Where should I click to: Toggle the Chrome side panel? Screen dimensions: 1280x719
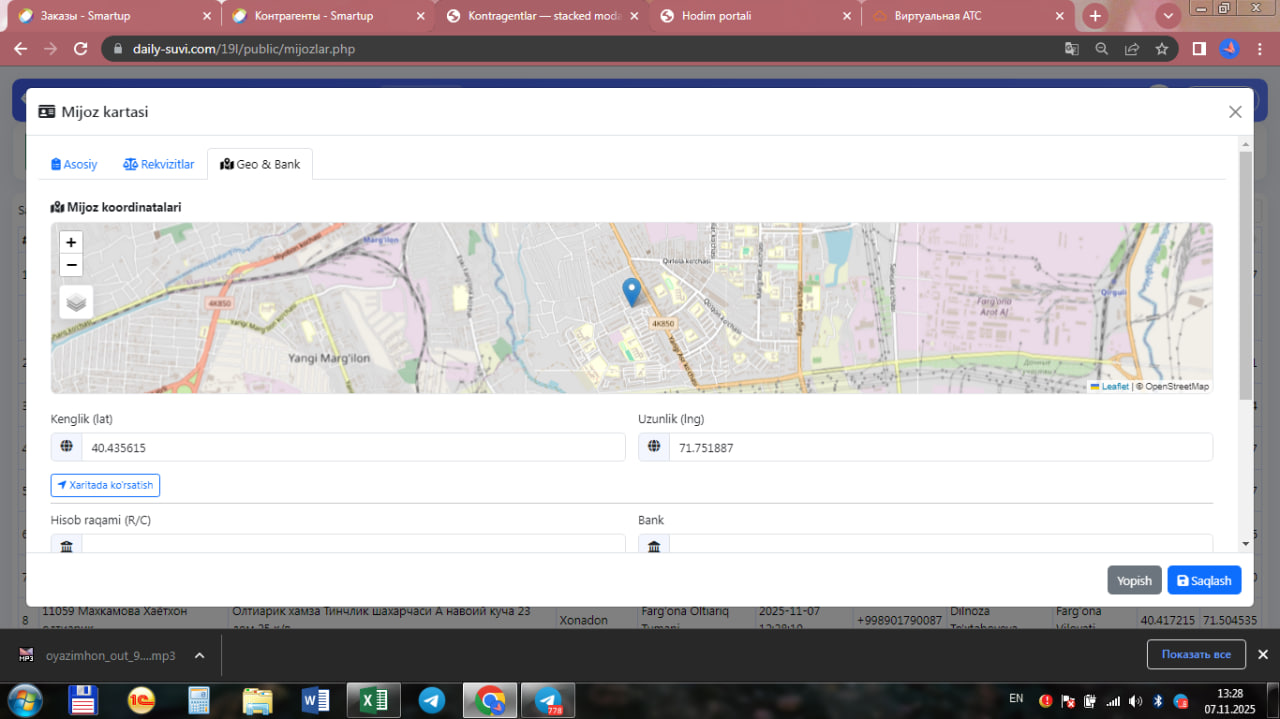[x=1199, y=49]
